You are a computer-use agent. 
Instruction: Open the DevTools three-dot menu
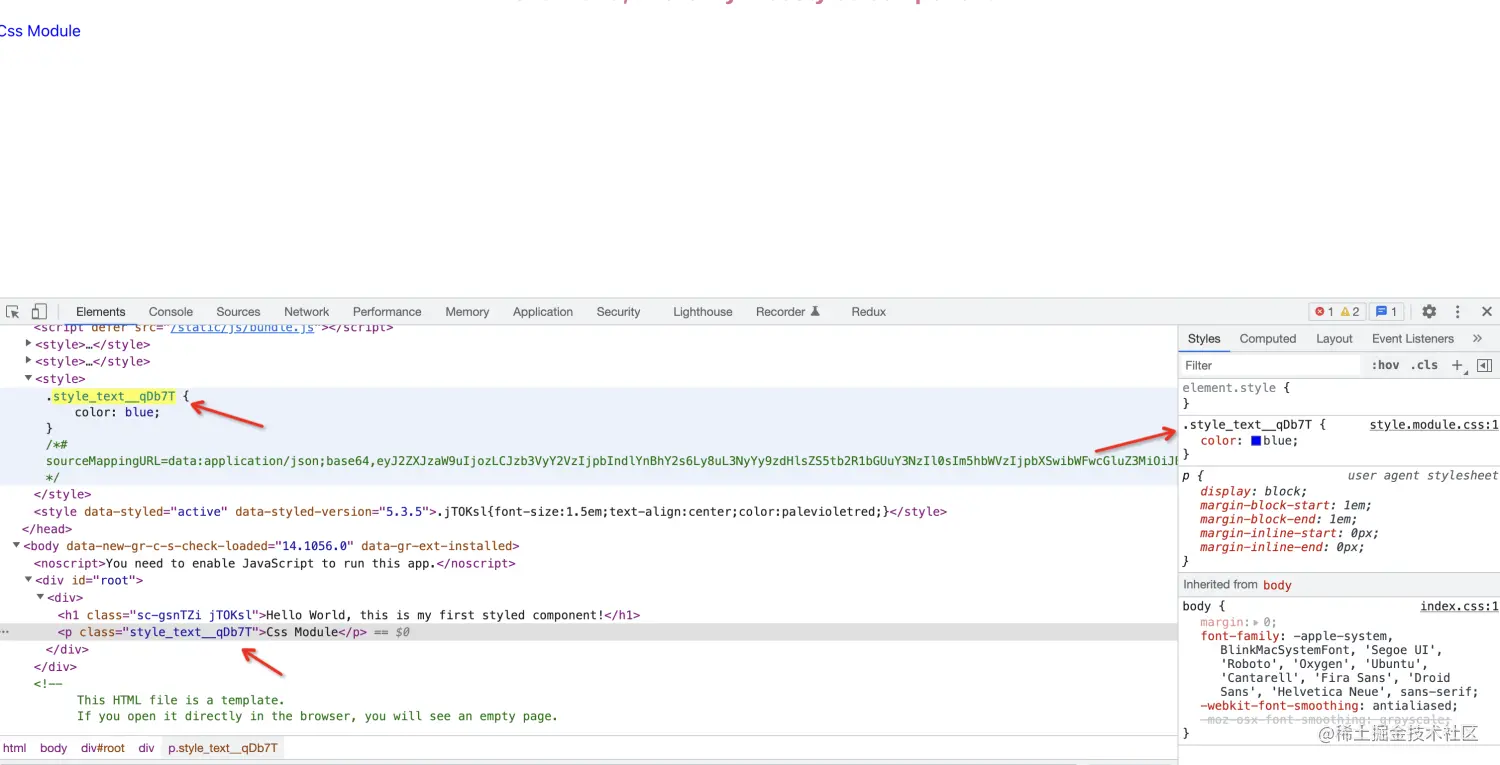1458,312
